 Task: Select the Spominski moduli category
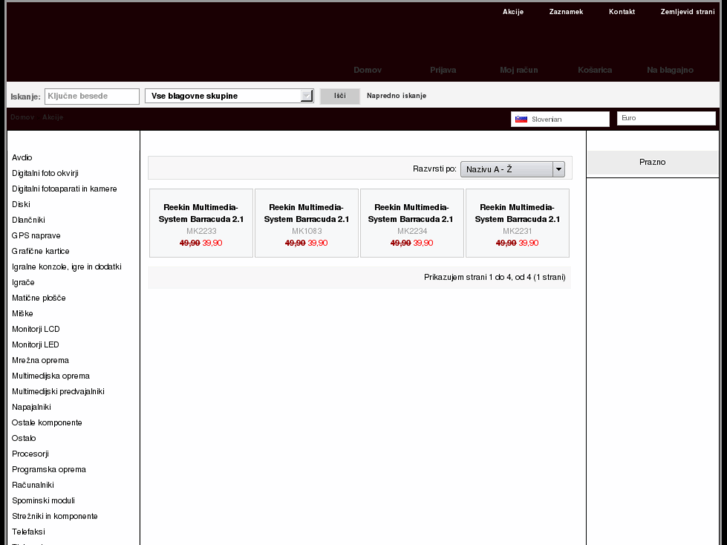click(43, 500)
